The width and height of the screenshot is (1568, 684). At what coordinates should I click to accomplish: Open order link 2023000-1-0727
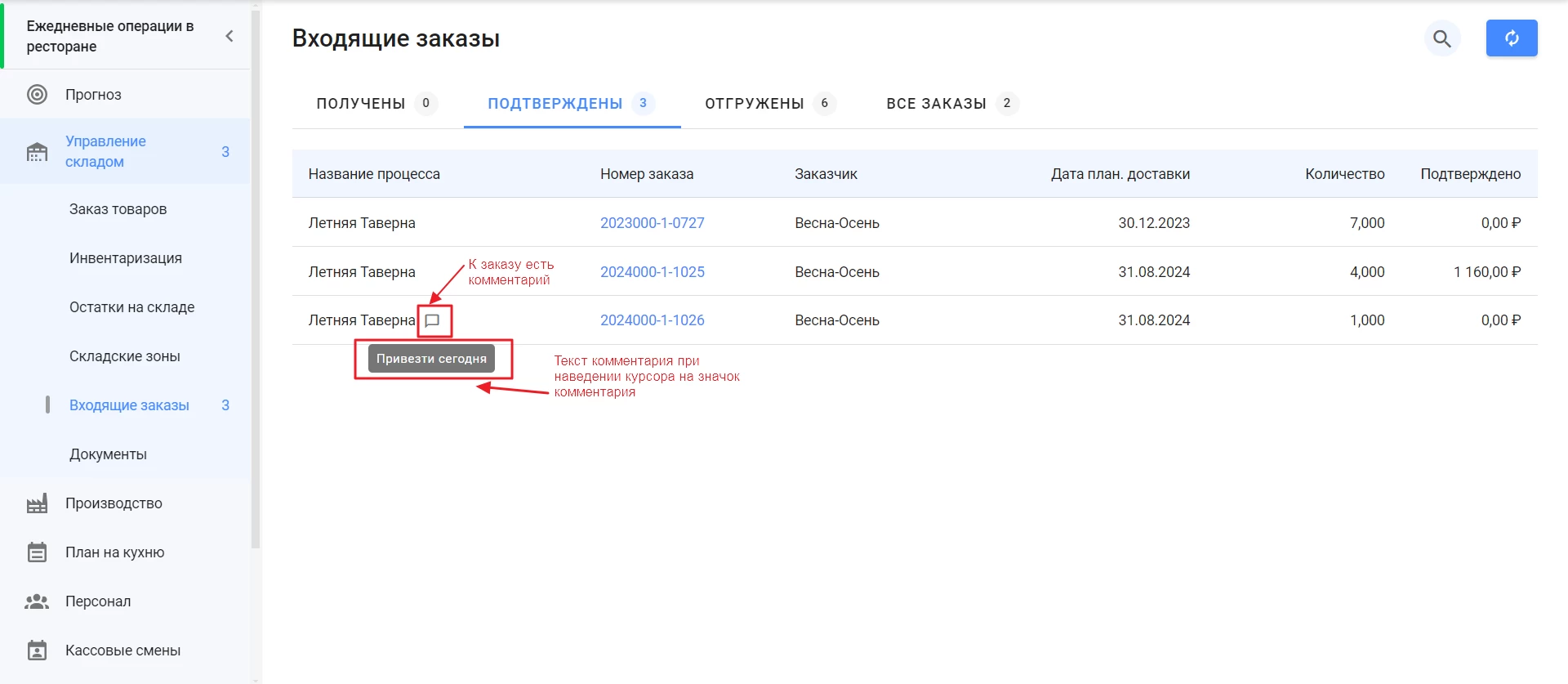tap(652, 223)
